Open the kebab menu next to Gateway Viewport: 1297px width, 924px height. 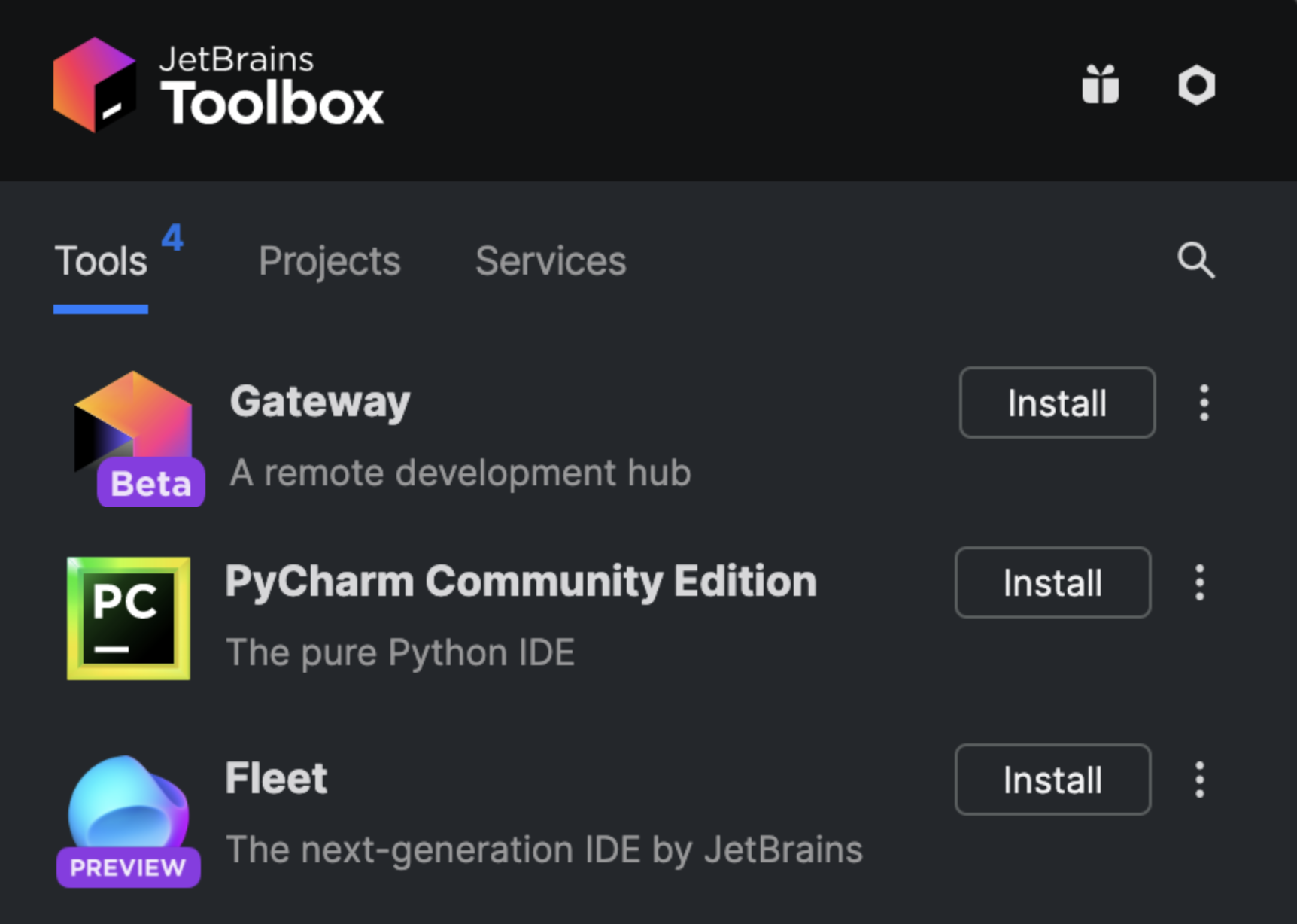pos(1204,403)
